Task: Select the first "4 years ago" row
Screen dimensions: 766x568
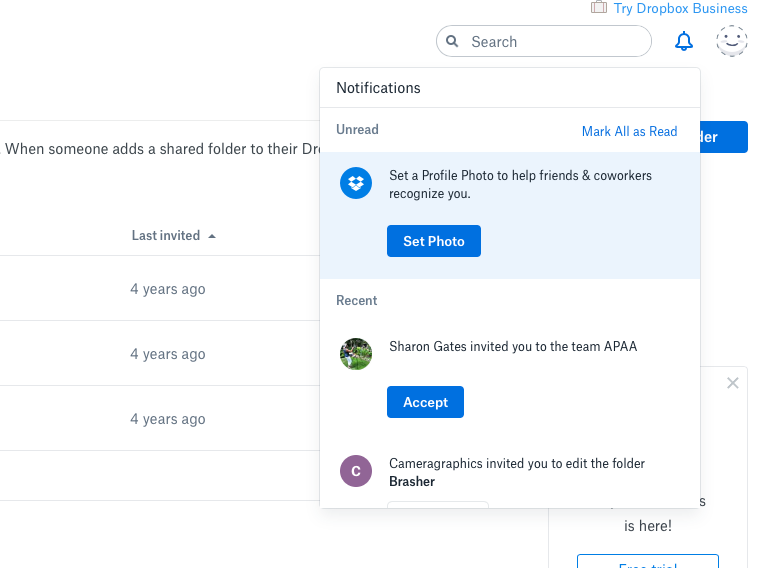Action: pos(168,289)
